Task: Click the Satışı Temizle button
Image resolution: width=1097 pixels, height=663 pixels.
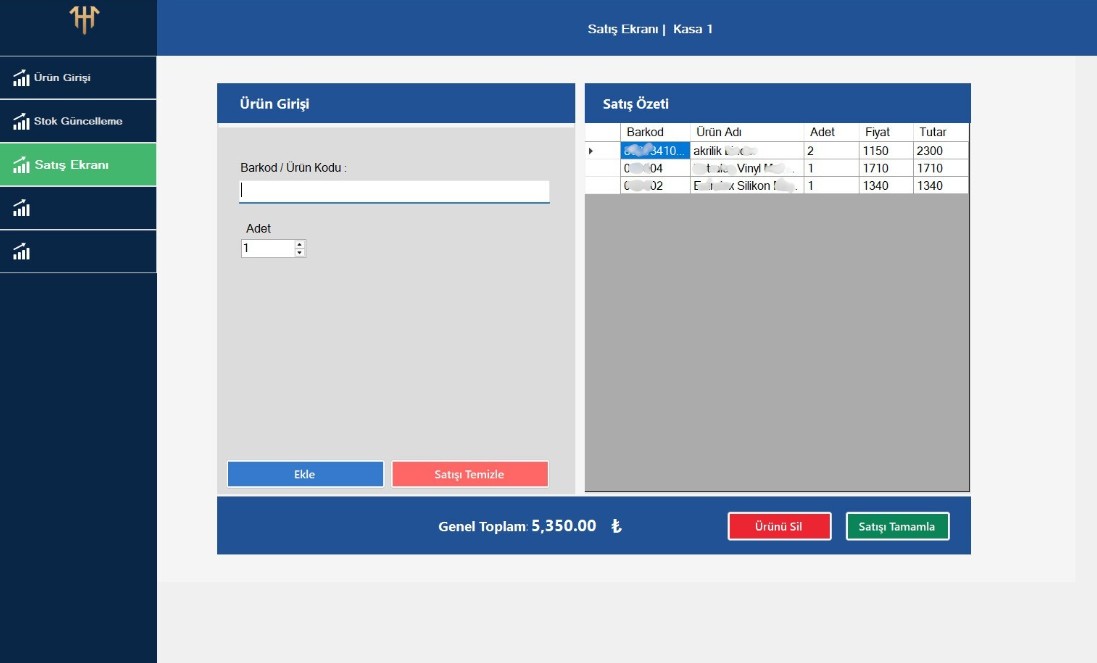Action: [469, 474]
